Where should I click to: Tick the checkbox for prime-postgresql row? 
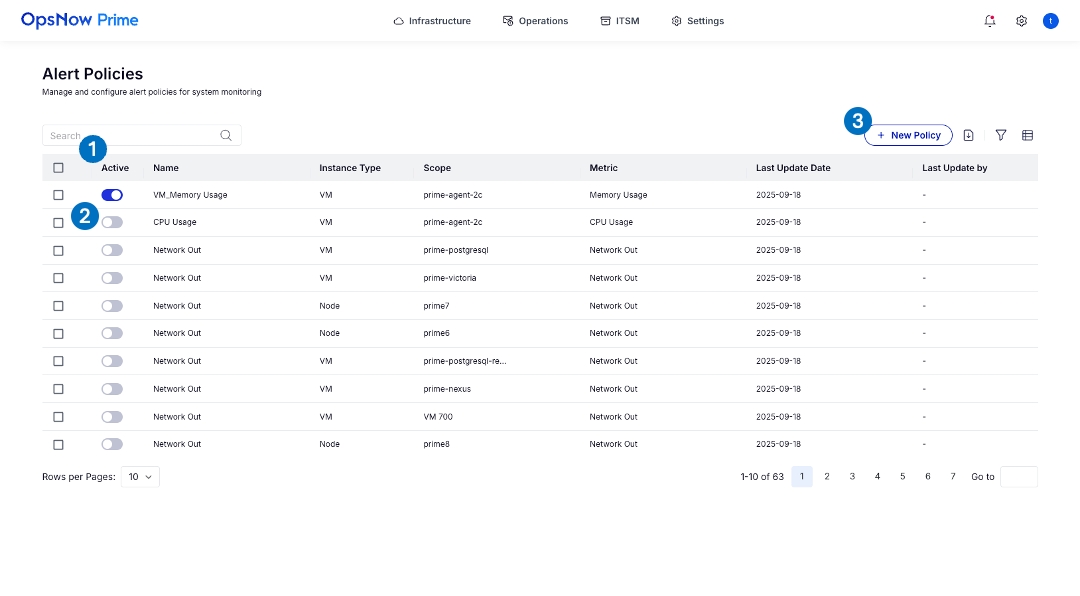58,250
